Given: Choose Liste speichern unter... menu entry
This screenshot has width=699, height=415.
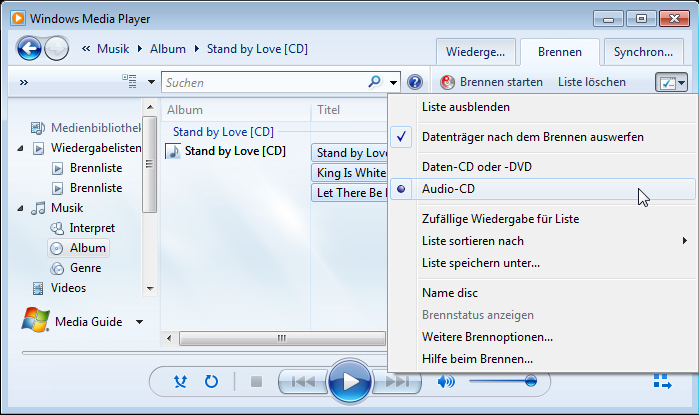Looking at the screenshot, I should pos(543,263).
